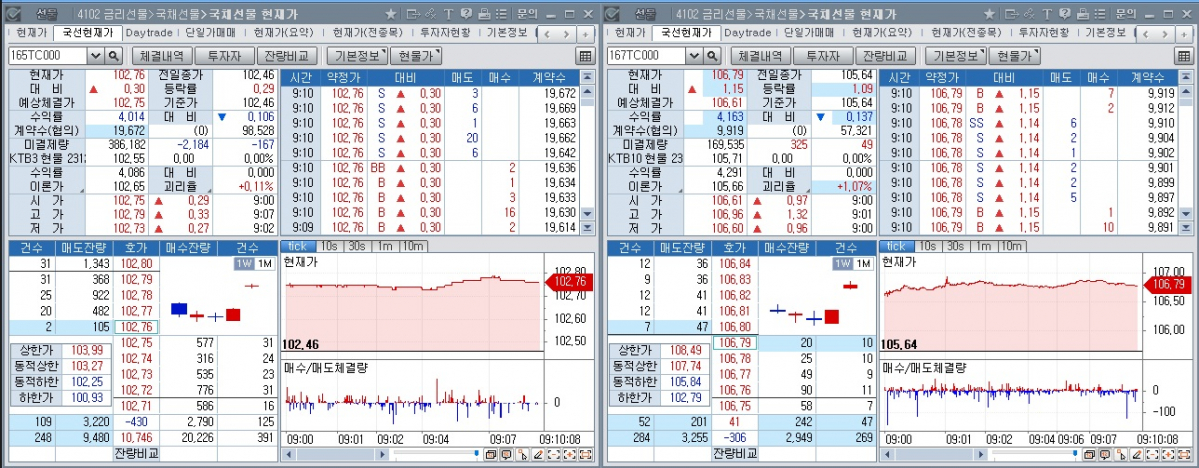Click the horizontal scrollbar under the 102,76 chart

tap(337, 455)
